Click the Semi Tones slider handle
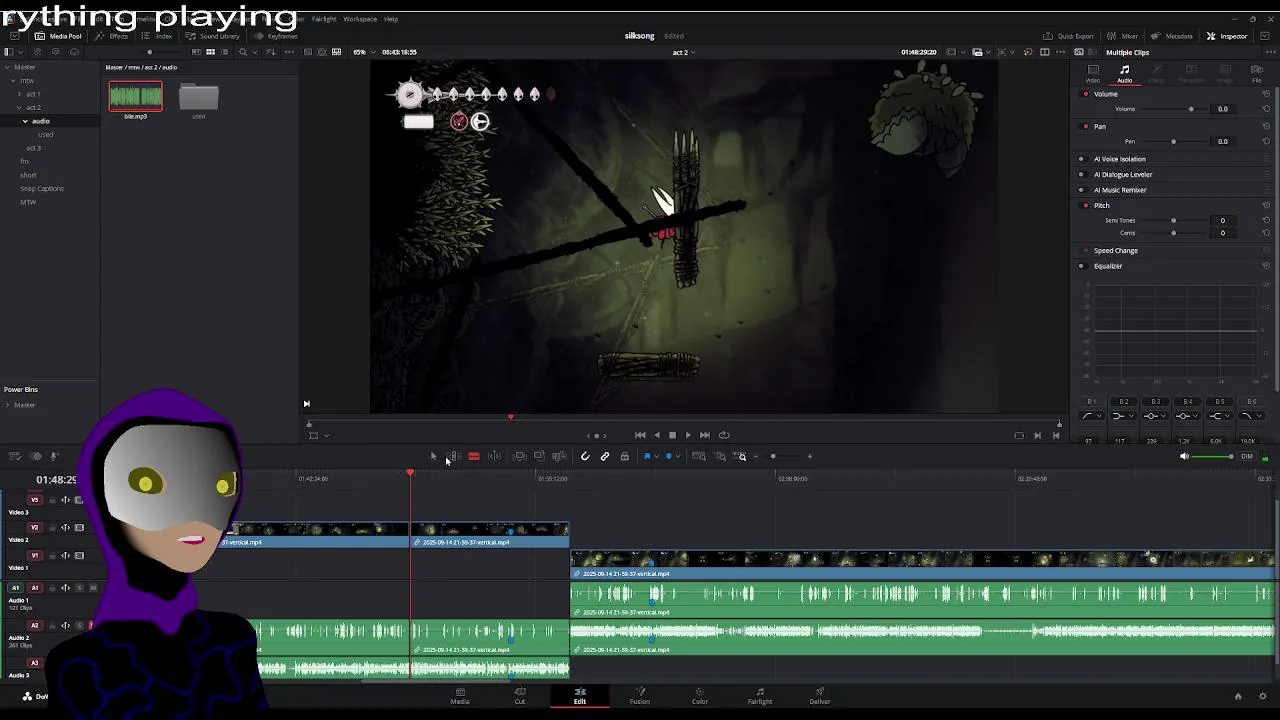The height and width of the screenshot is (720, 1280). tap(1173, 220)
